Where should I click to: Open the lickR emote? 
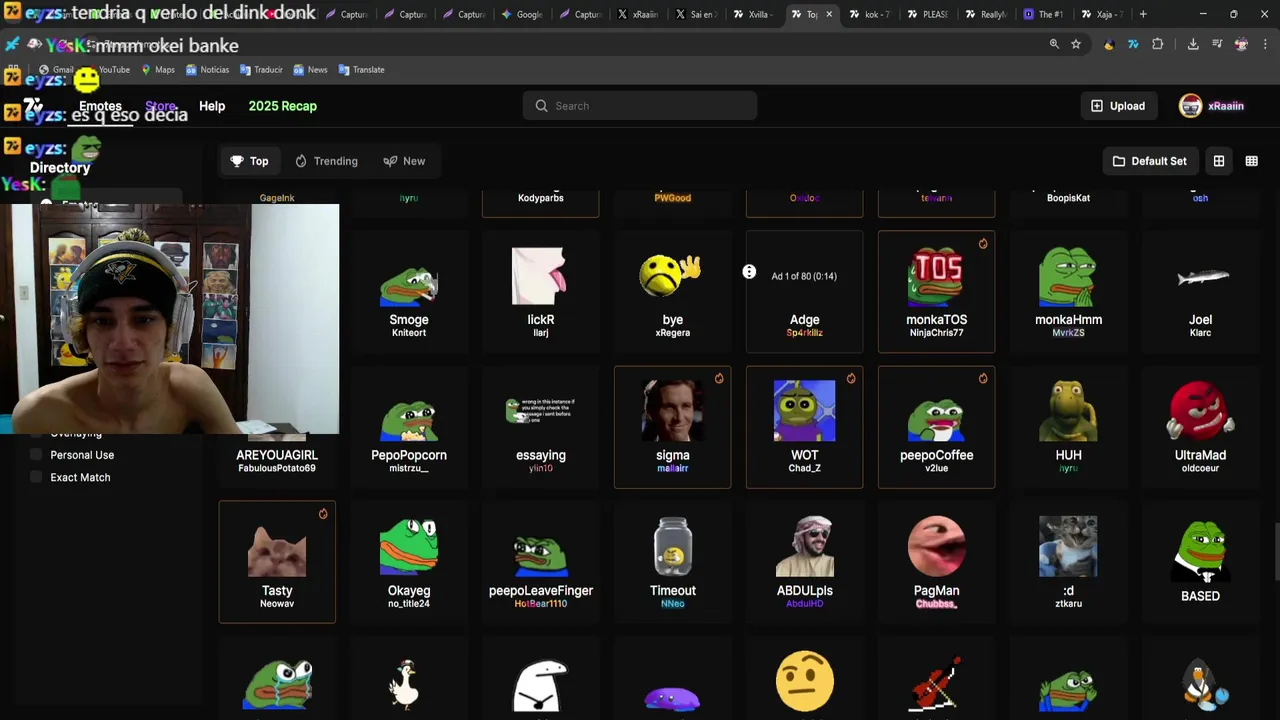[541, 291]
